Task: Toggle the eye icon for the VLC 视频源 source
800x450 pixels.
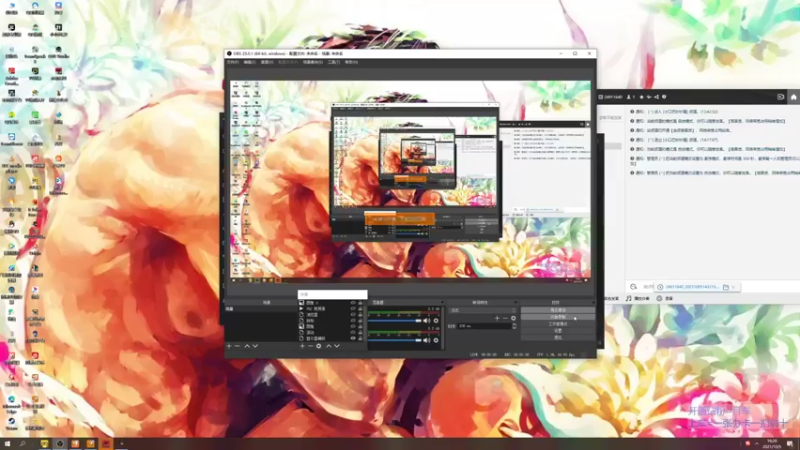Action: point(353,309)
